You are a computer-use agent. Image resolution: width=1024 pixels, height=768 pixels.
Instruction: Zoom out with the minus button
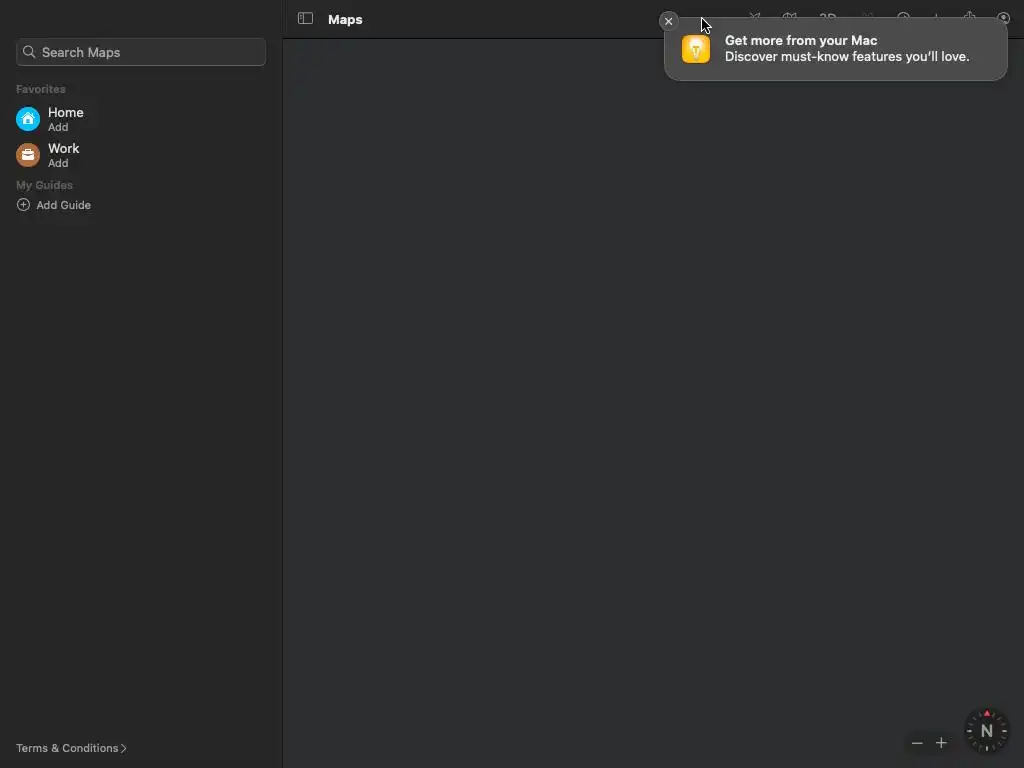[917, 743]
